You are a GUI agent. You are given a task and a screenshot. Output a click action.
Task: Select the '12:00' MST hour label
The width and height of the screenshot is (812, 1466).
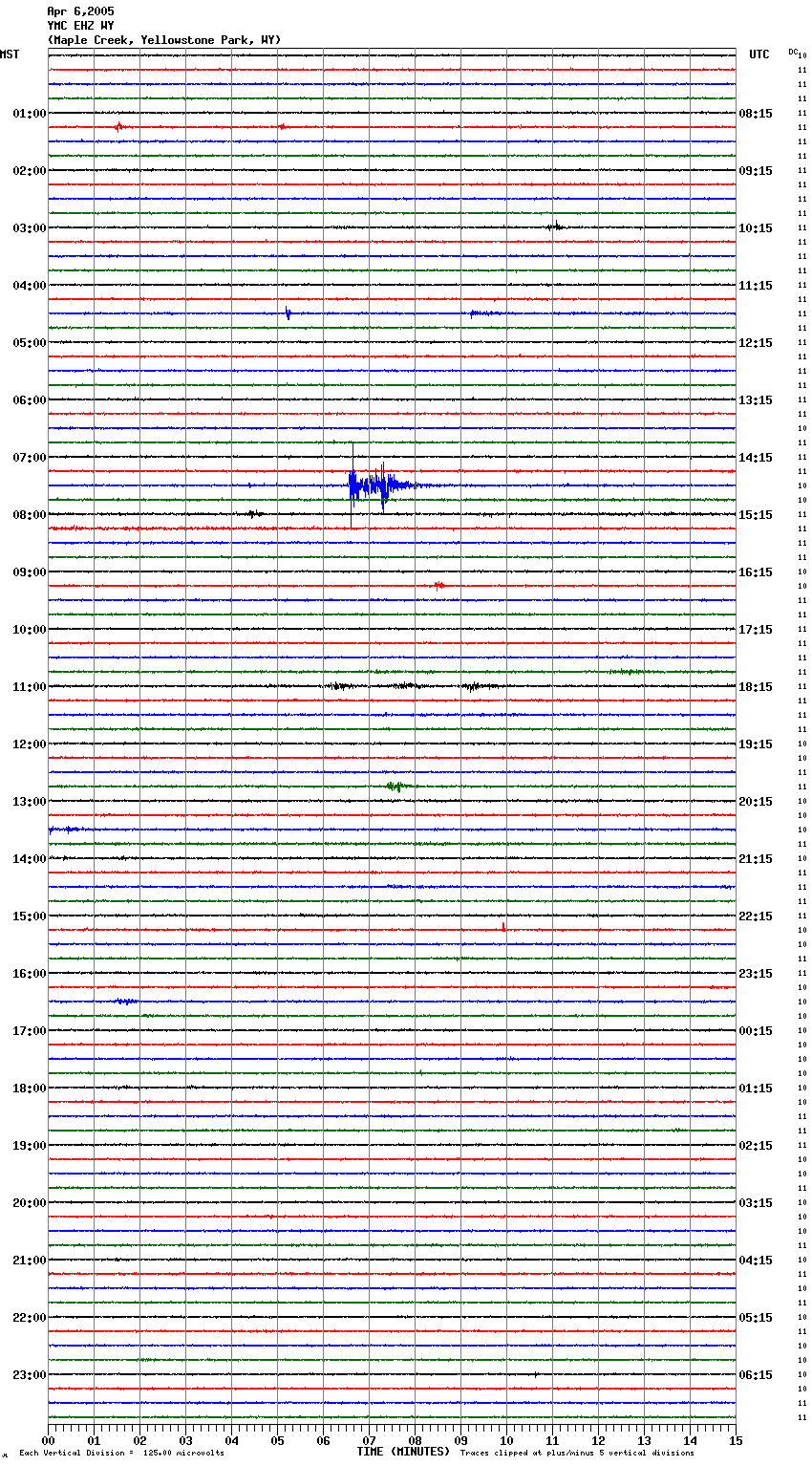[x=30, y=744]
